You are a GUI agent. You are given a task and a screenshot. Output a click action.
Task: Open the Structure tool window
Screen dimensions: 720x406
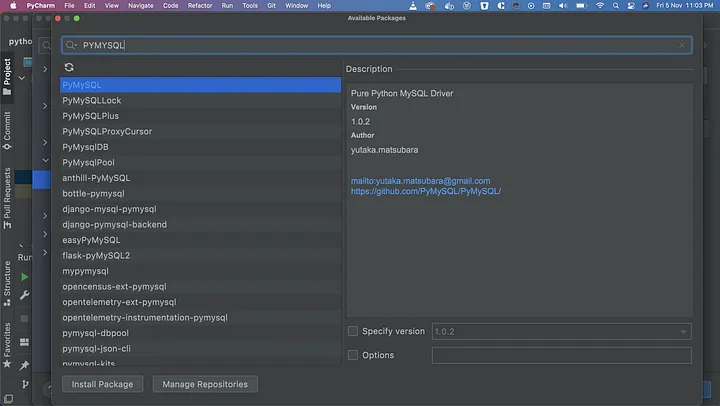tap(7, 283)
